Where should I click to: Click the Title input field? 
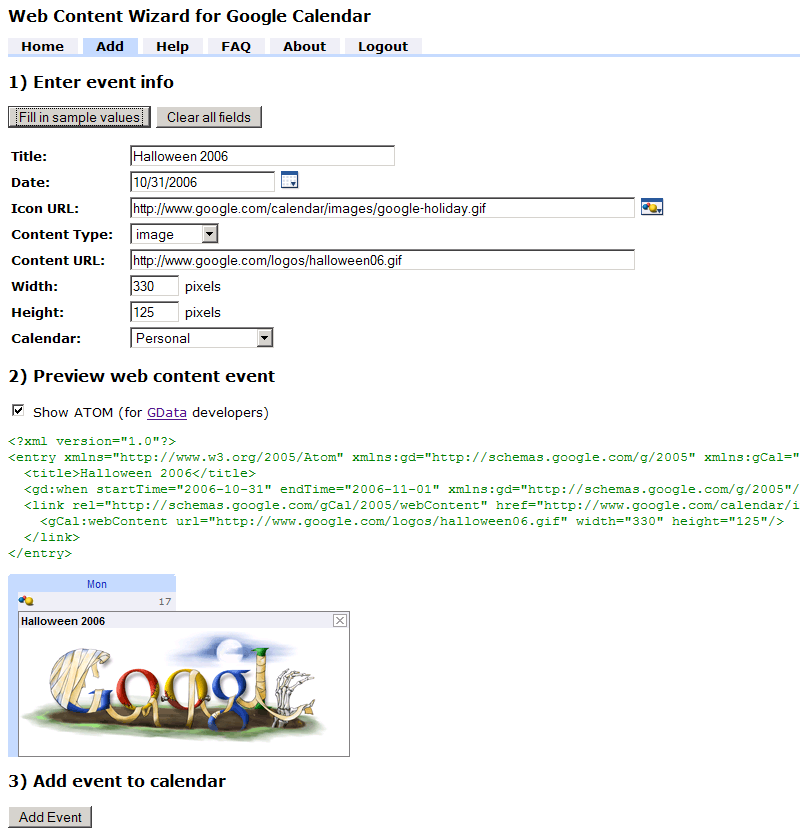tap(263, 156)
